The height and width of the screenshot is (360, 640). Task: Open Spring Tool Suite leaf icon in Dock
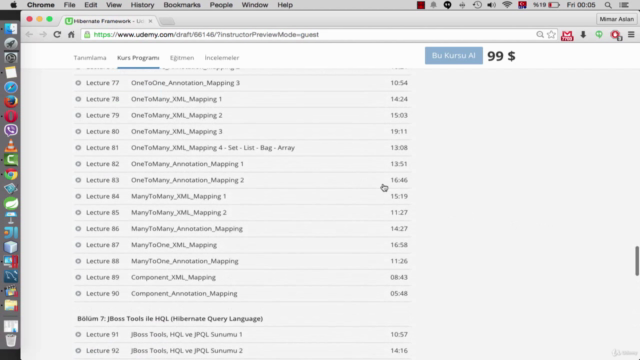11,203
